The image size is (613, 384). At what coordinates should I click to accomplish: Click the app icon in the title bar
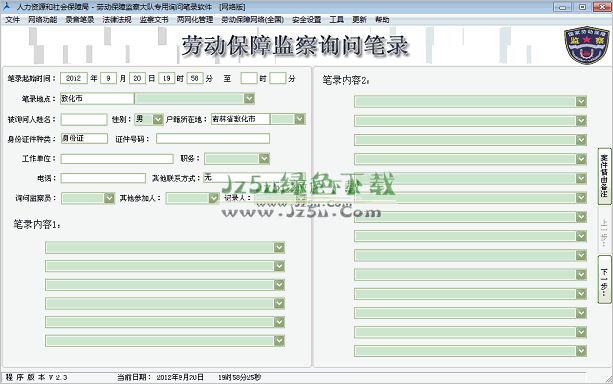click(6, 7)
